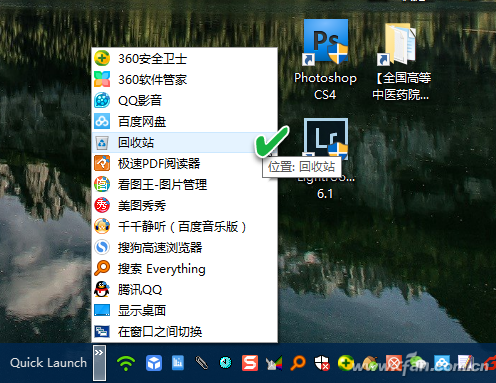Click the red crossed-circle taskbar icon

(x=394, y=363)
